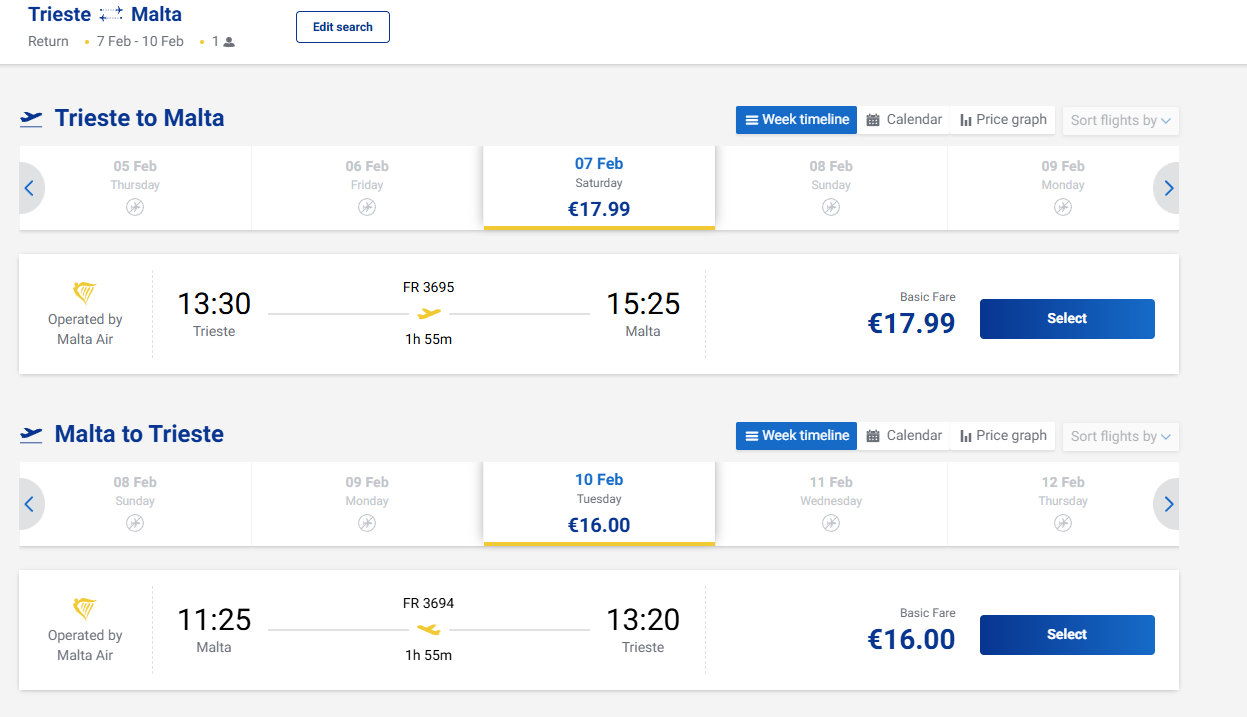
Task: Select the 07 Feb Saturday date tab
Action: pos(599,187)
